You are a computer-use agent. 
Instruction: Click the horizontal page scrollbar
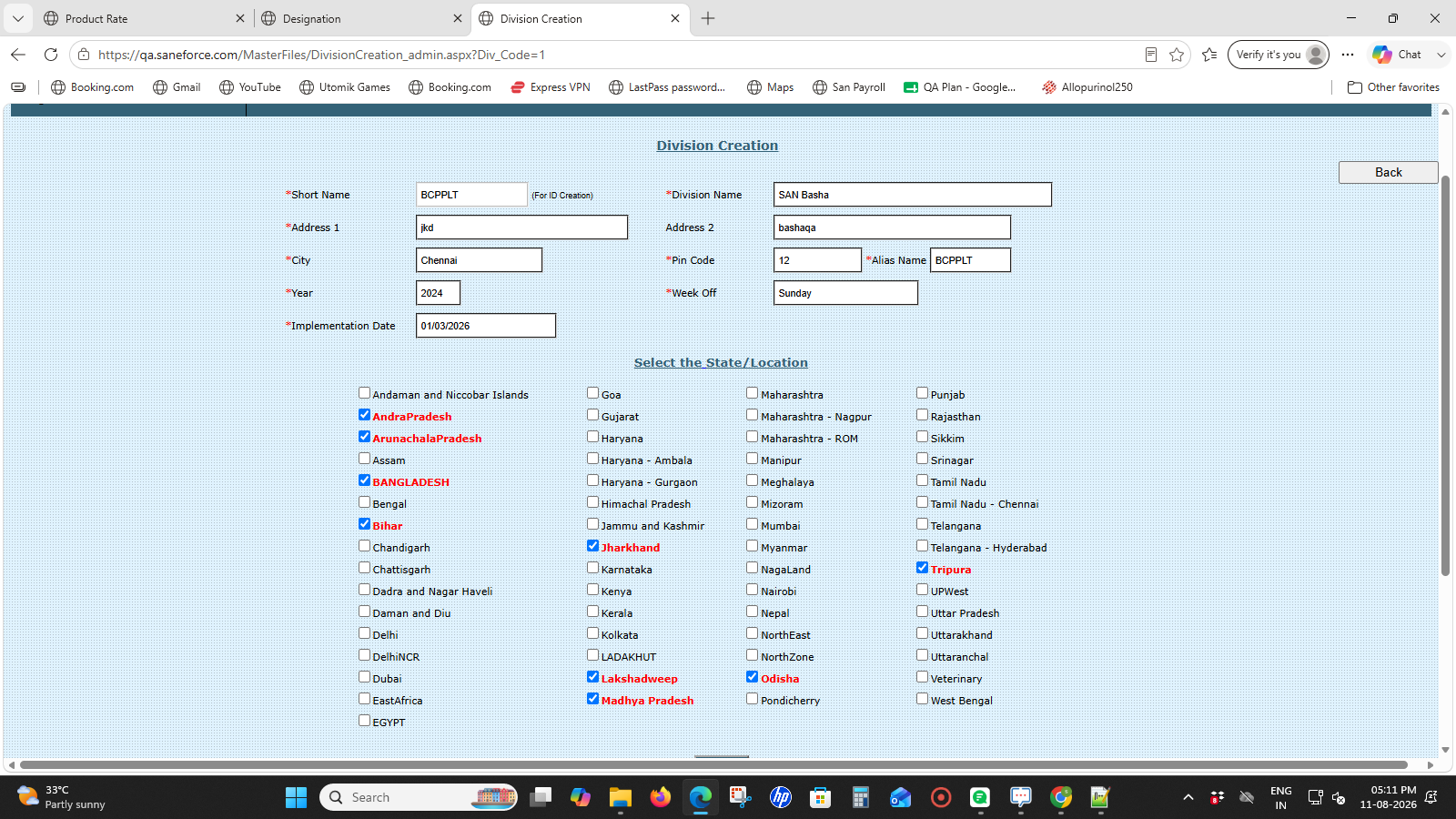coord(714,765)
